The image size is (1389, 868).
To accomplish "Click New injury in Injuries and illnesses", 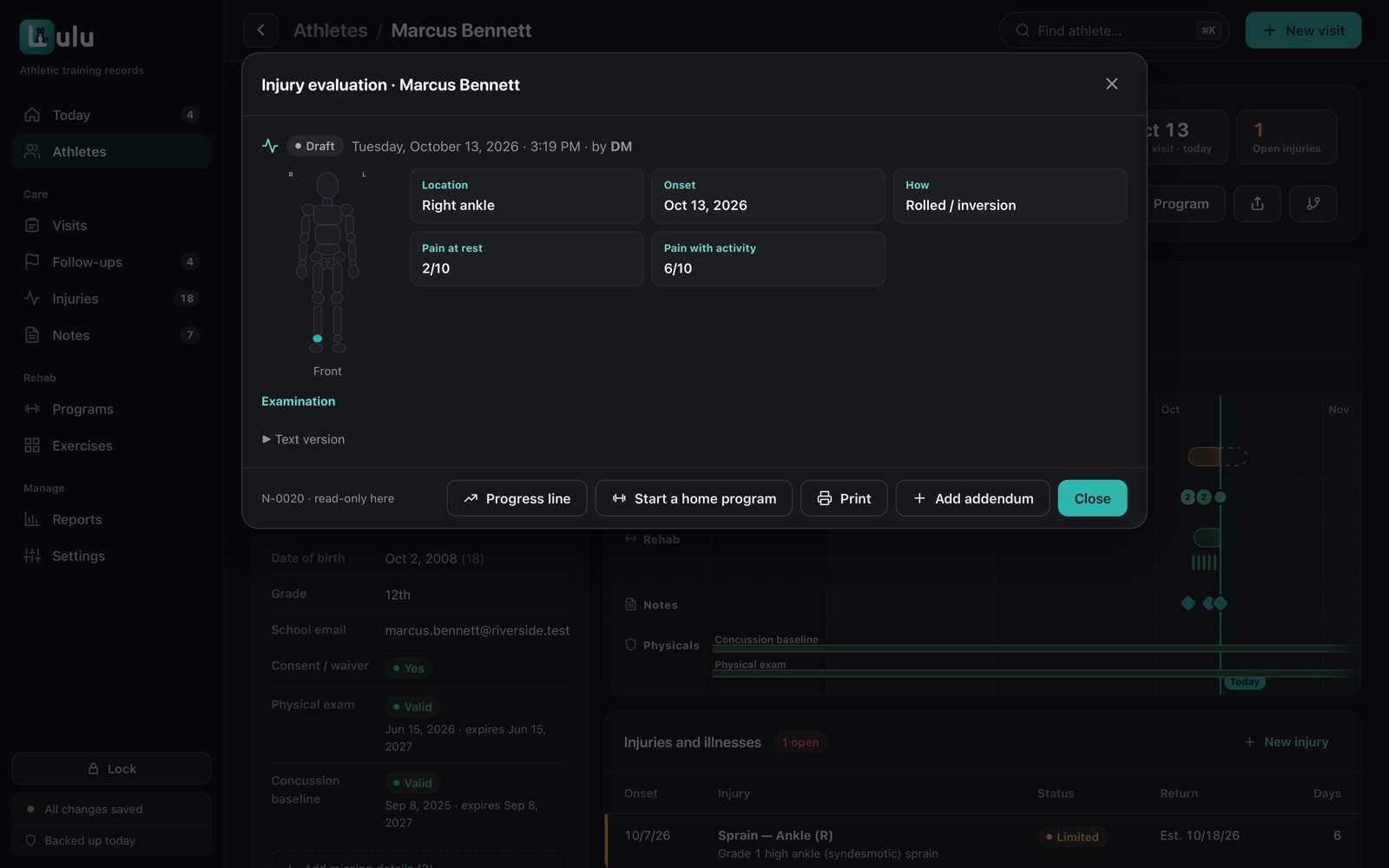I will click(1287, 741).
